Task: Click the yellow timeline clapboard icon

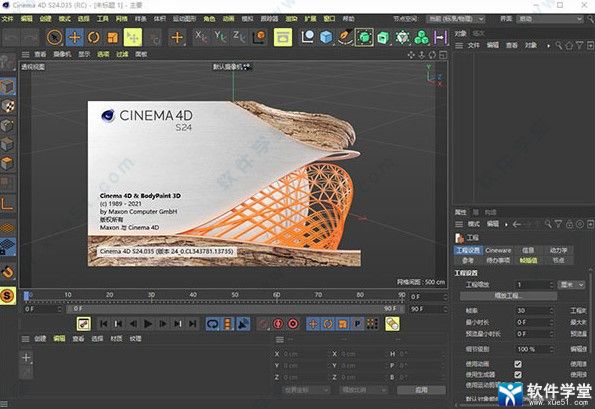Action: 83,324
